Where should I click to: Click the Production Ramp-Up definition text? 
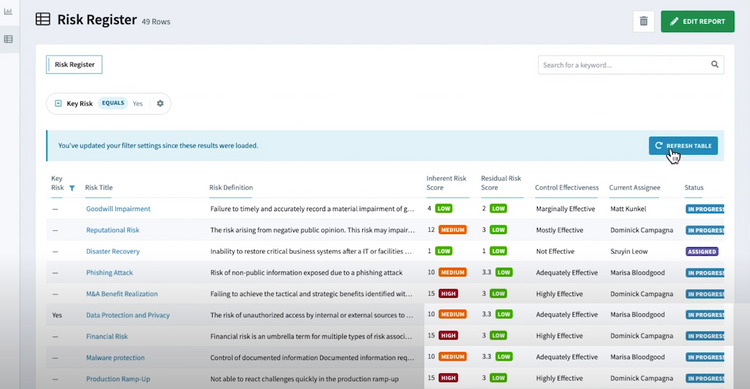click(x=304, y=379)
